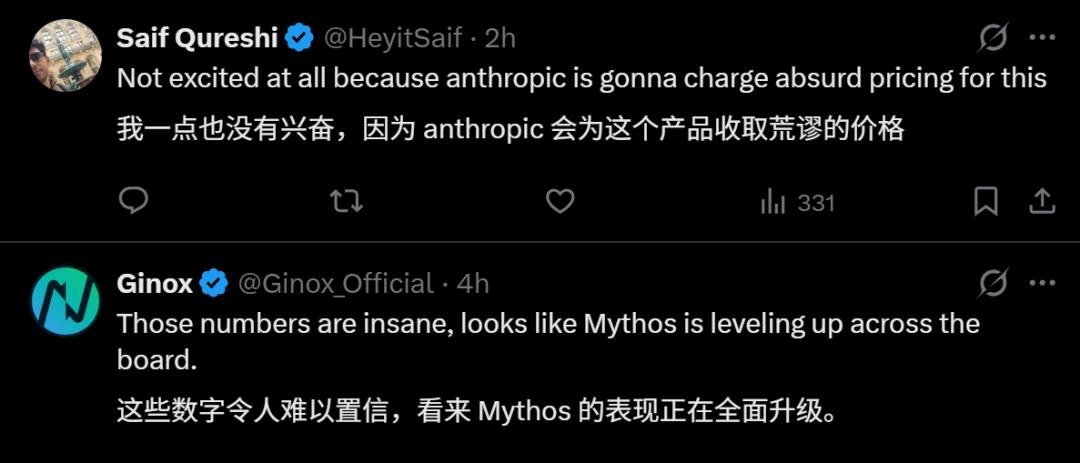This screenshot has width=1080, height=463.
Task: Click the Saif Qureshi display name
Action: 197,38
